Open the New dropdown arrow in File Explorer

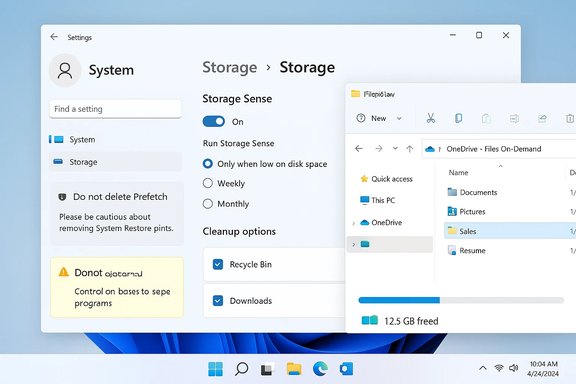[x=399, y=118]
